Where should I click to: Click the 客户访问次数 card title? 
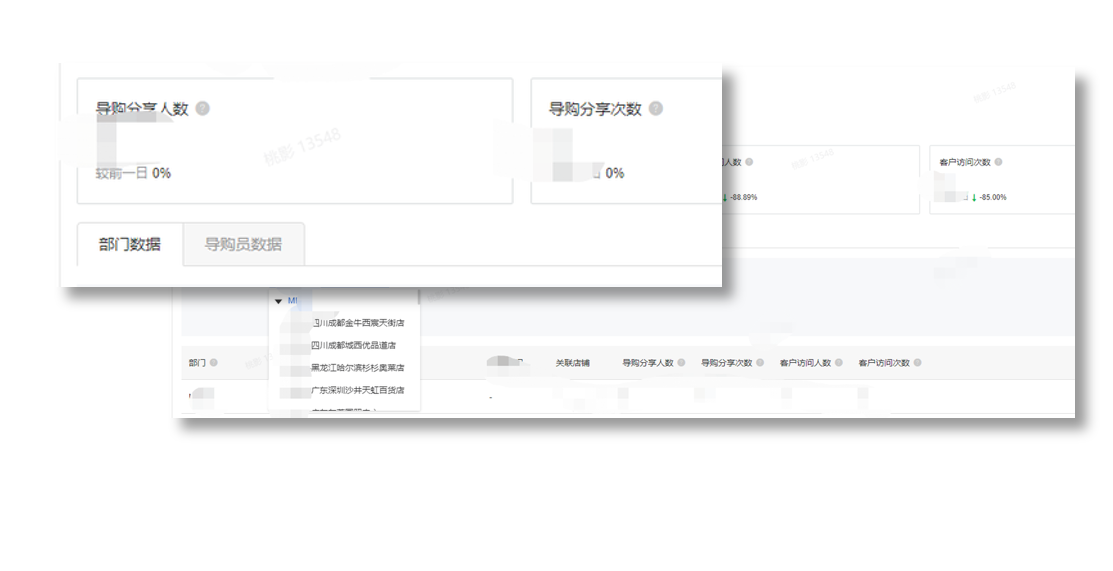tap(965, 162)
